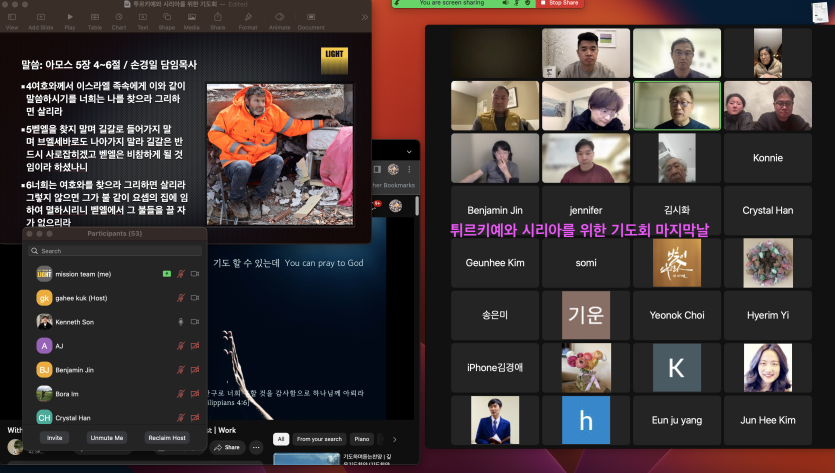Viewport: 835px width, 473px height.
Task: Click video-off icon for Crystal Han
Action: coord(195,418)
